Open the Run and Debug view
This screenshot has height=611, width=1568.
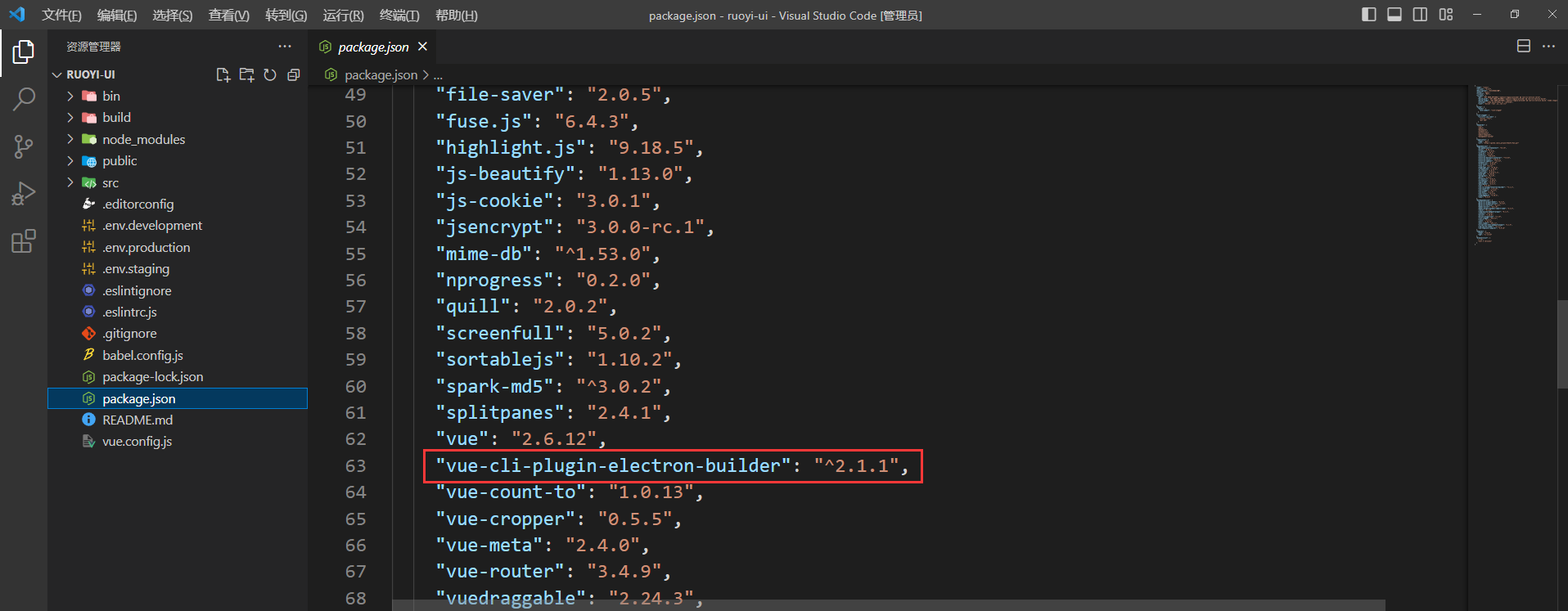pos(24,194)
